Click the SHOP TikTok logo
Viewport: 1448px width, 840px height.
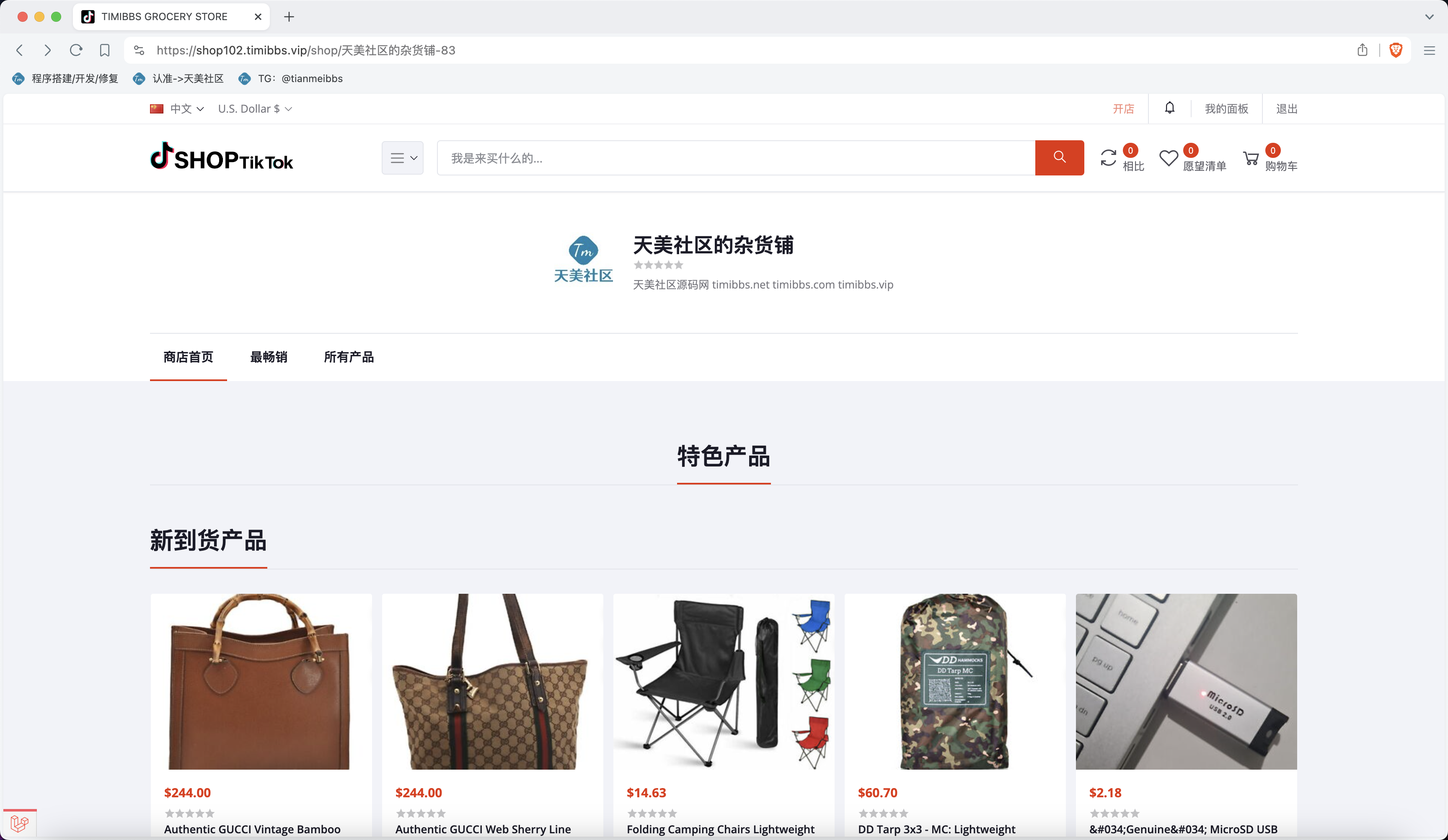[x=222, y=156]
